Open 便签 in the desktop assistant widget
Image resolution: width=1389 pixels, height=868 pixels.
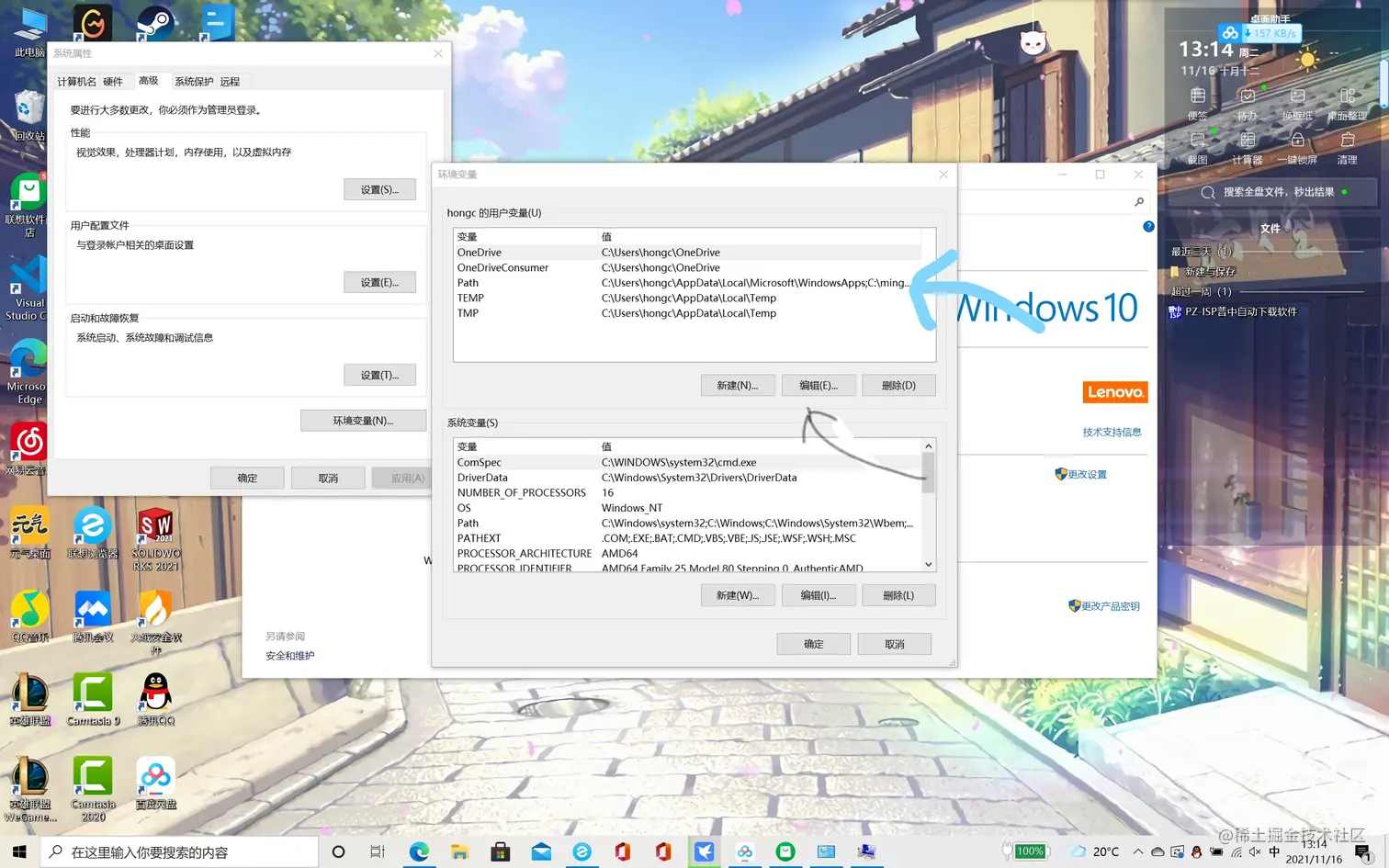click(1197, 105)
